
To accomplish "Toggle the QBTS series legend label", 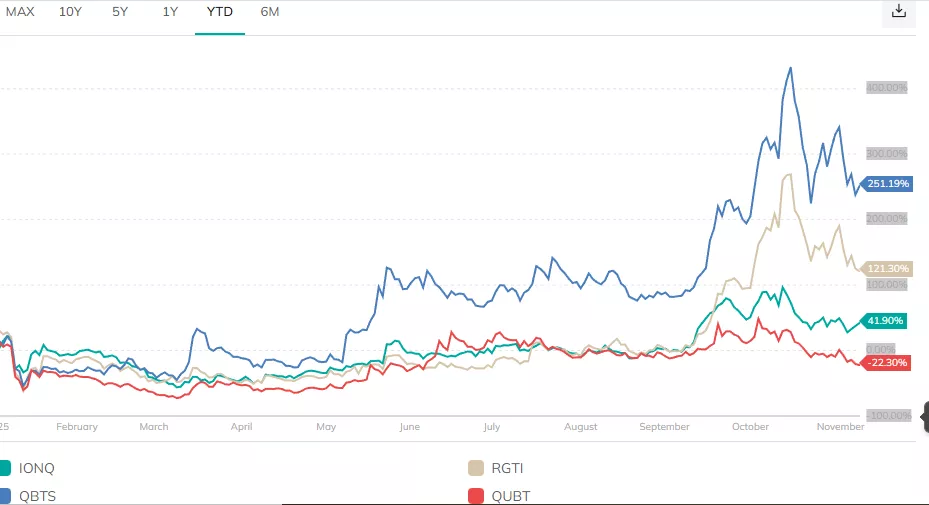I will 38,495.
